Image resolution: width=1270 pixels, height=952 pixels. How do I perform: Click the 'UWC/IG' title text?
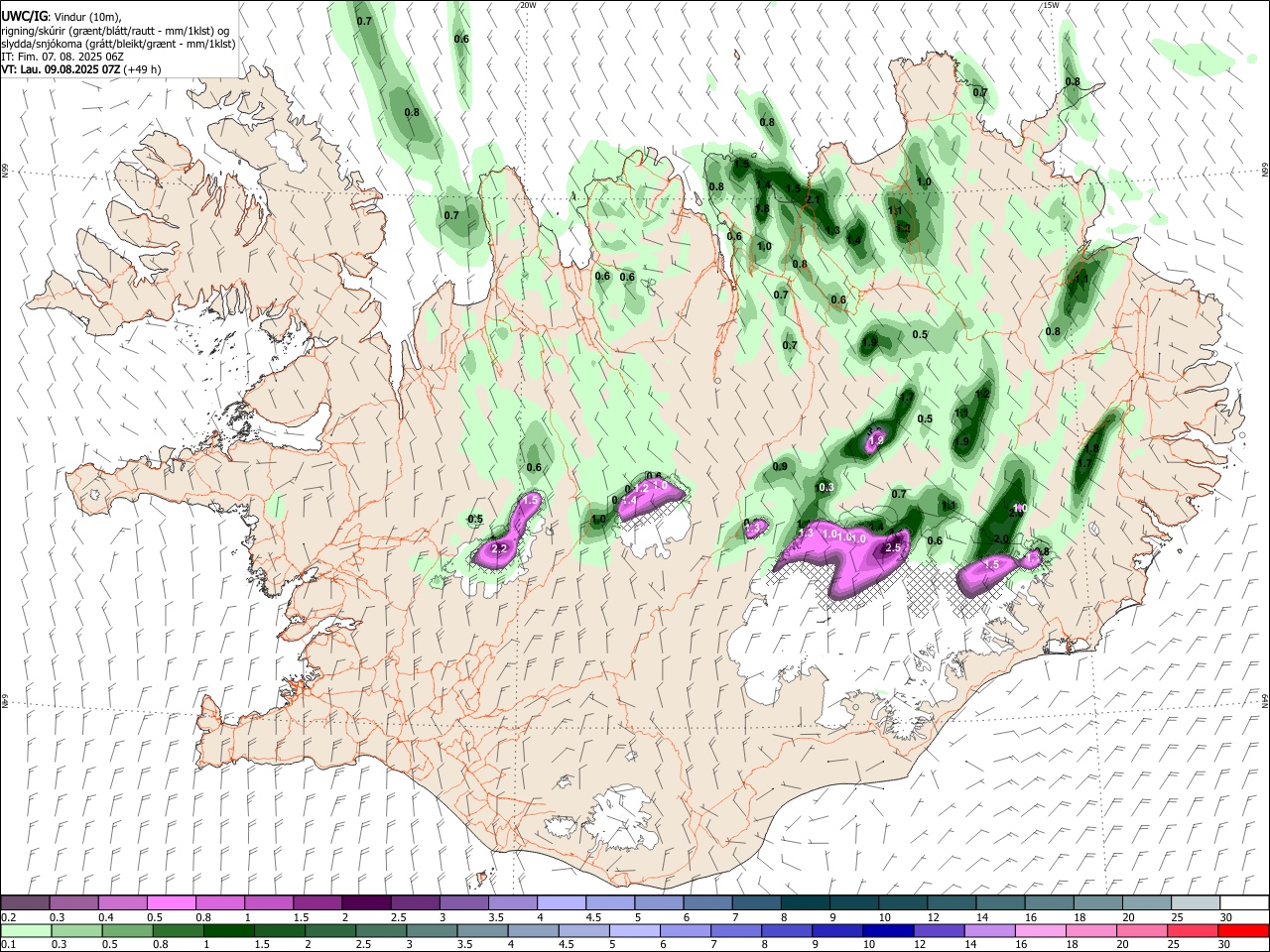[x=25, y=17]
